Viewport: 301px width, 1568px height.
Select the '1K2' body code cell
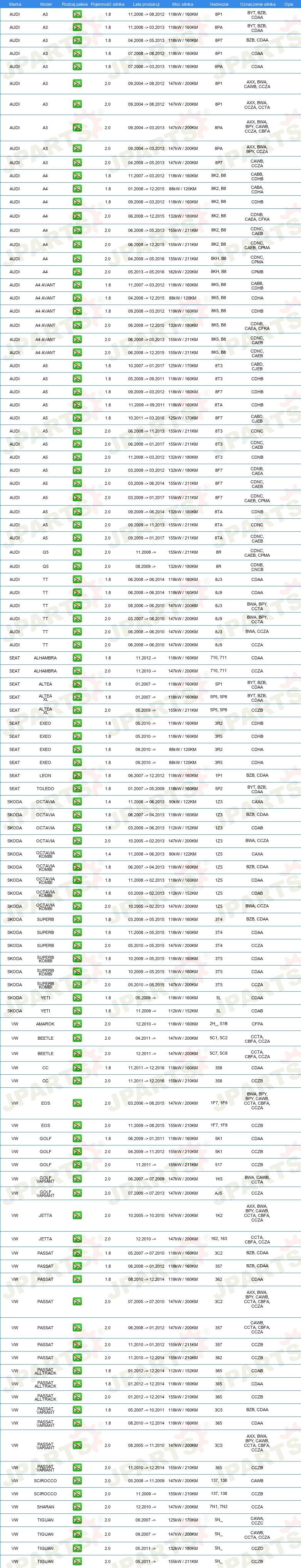pos(219,1215)
